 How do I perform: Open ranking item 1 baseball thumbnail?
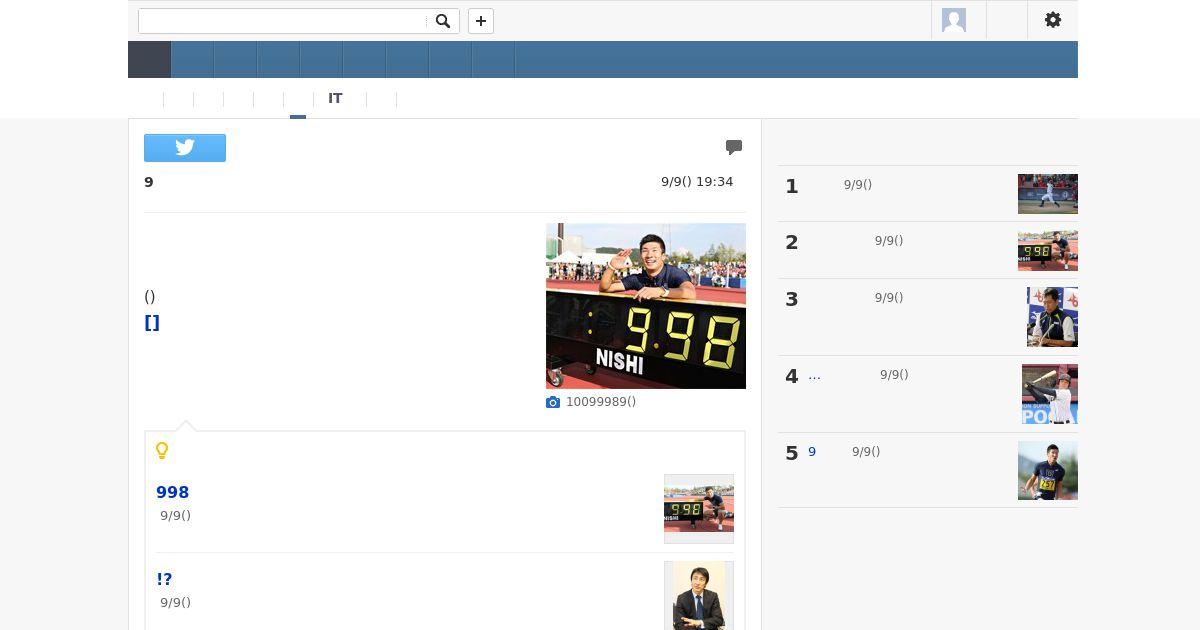[x=1048, y=194]
